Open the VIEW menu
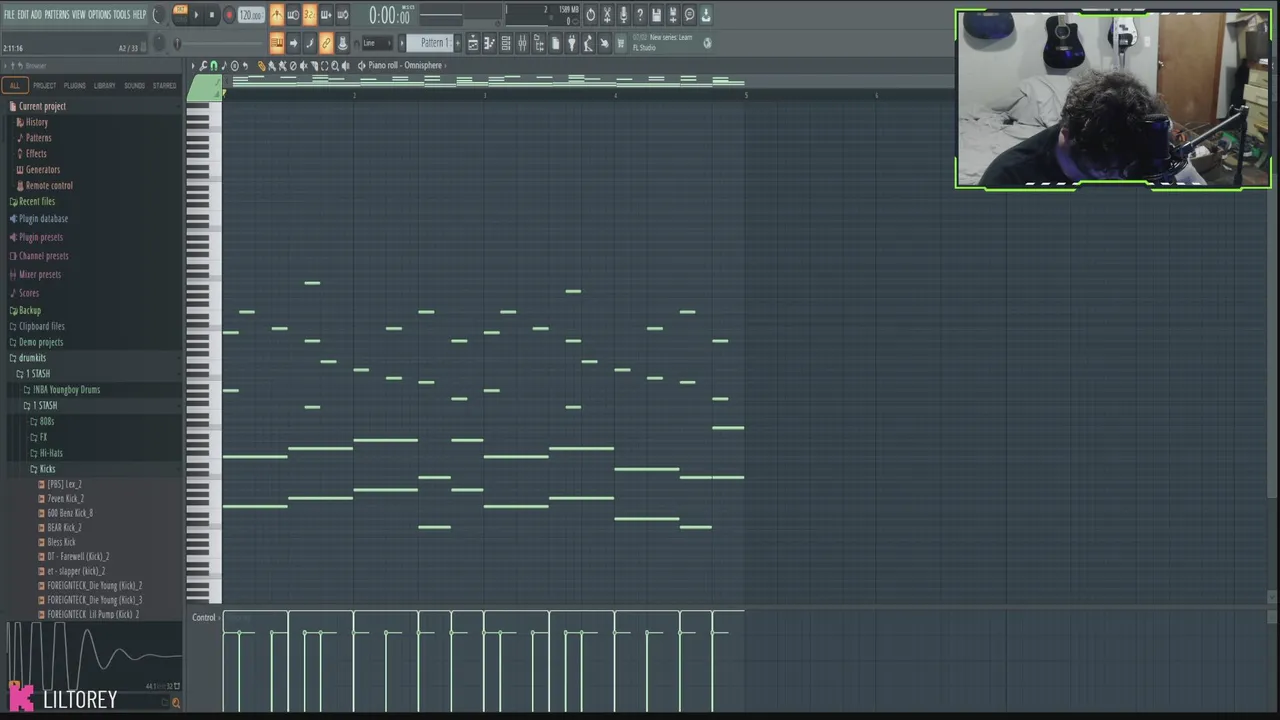 click(79, 15)
